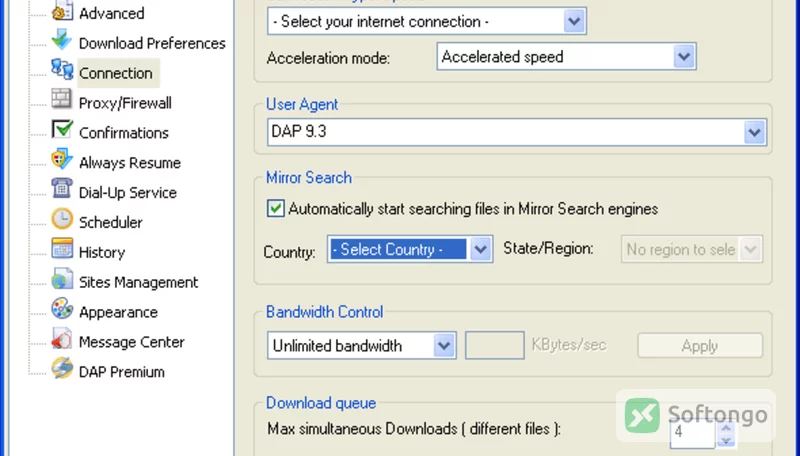Click the Appearance palette icon
Screen dimensions: 800x456
62,309
